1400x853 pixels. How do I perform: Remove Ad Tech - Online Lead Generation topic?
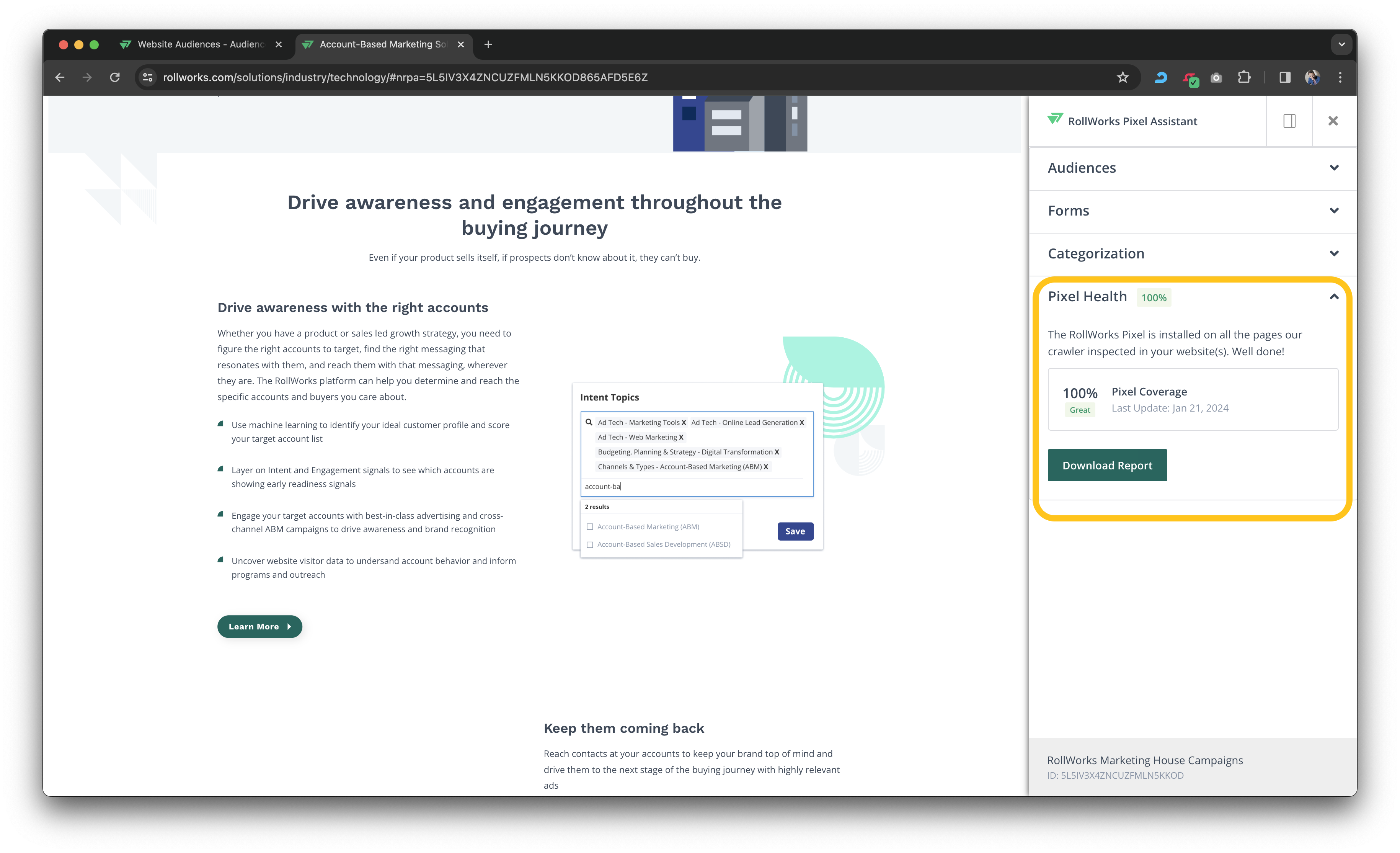point(802,422)
